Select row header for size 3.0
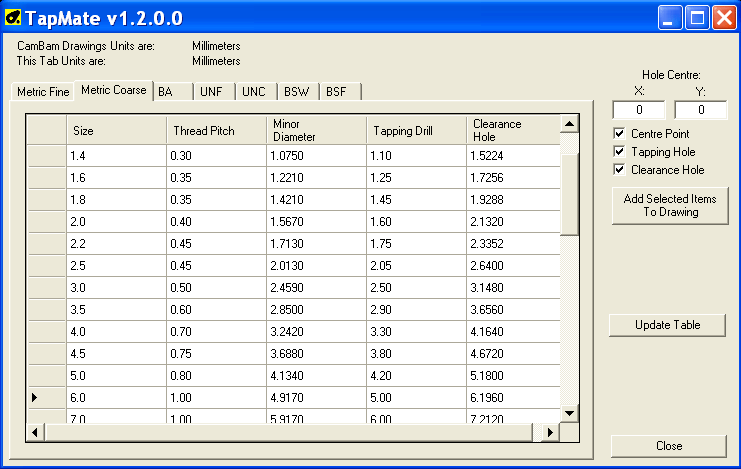 (46, 287)
